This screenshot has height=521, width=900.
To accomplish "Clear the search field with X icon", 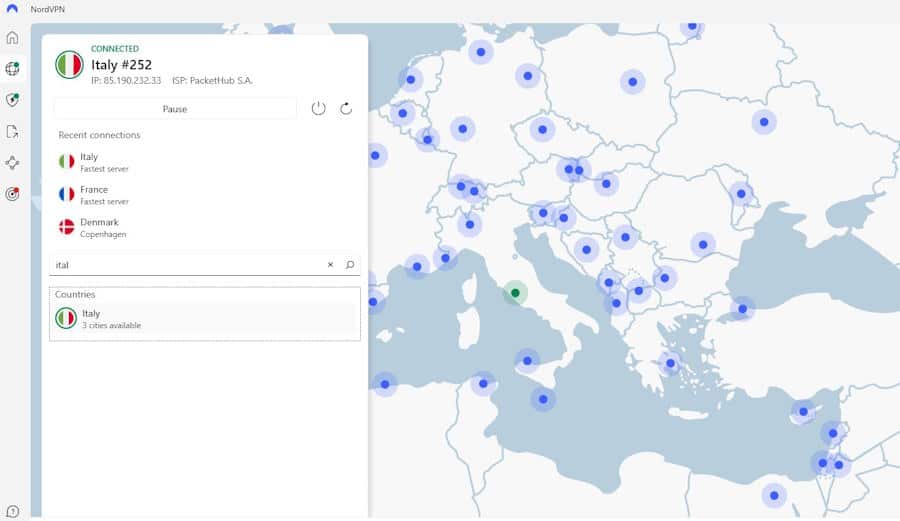I will tap(330, 265).
